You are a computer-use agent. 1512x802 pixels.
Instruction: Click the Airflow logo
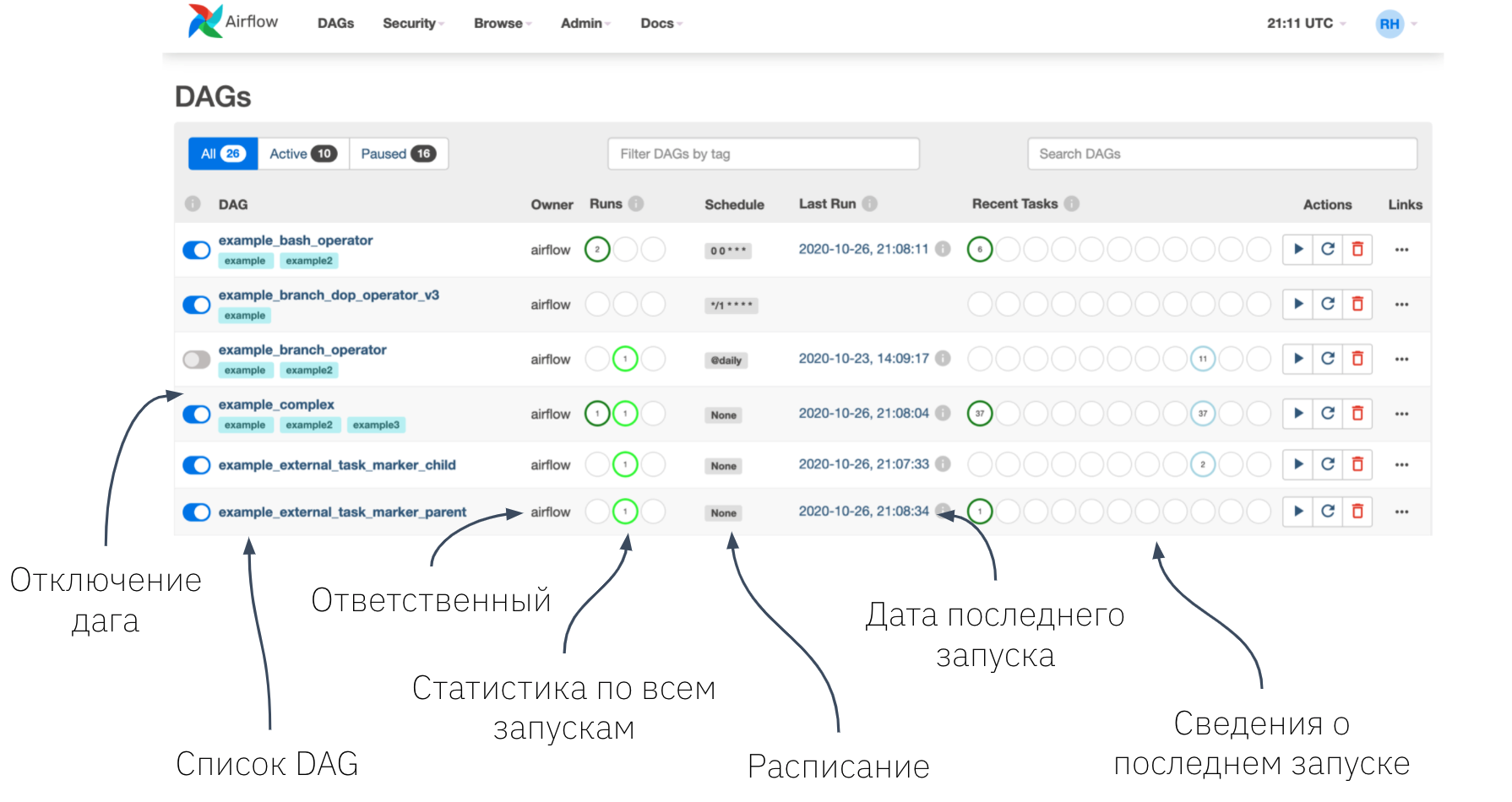click(233, 21)
